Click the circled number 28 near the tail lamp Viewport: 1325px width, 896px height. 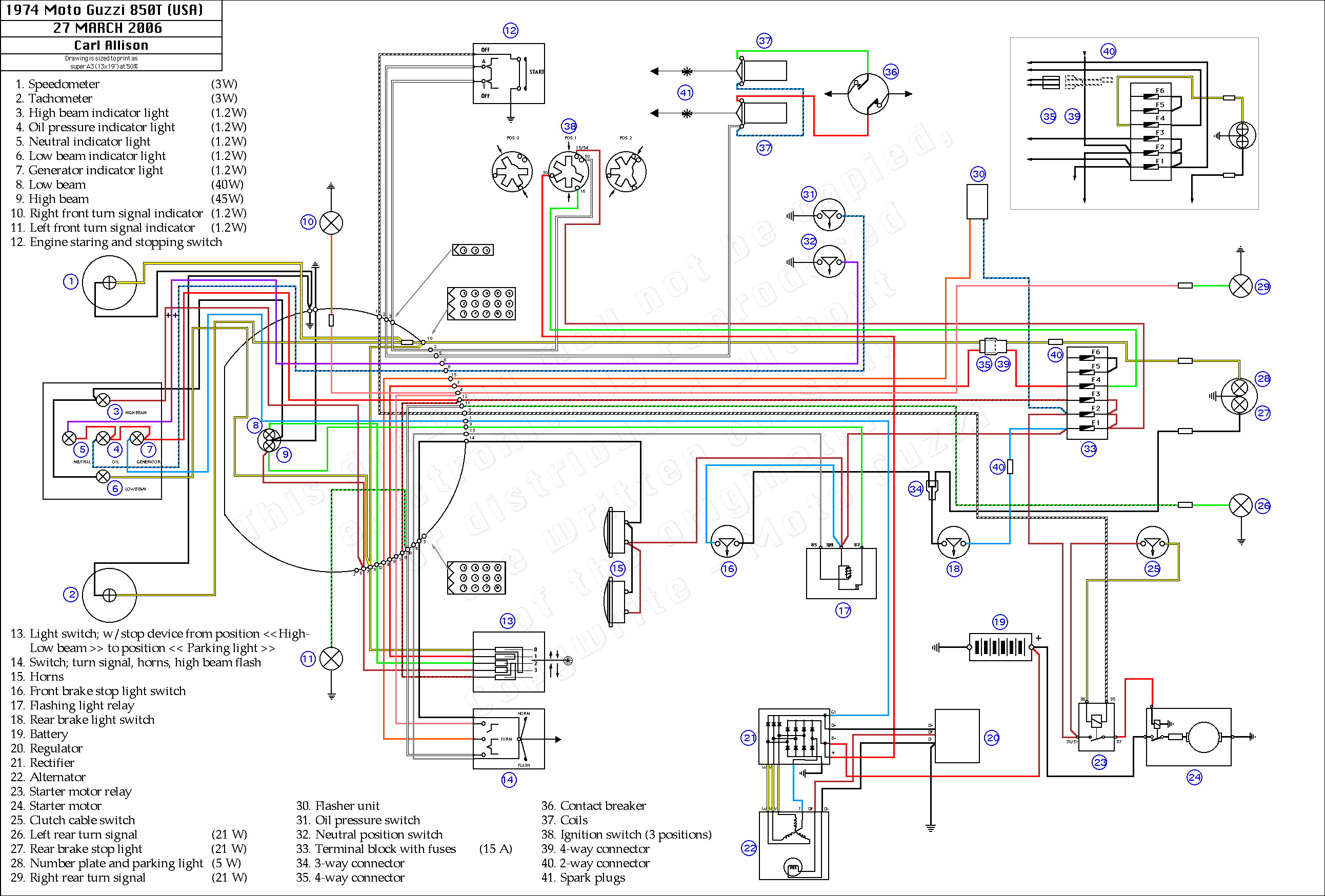(x=1263, y=379)
